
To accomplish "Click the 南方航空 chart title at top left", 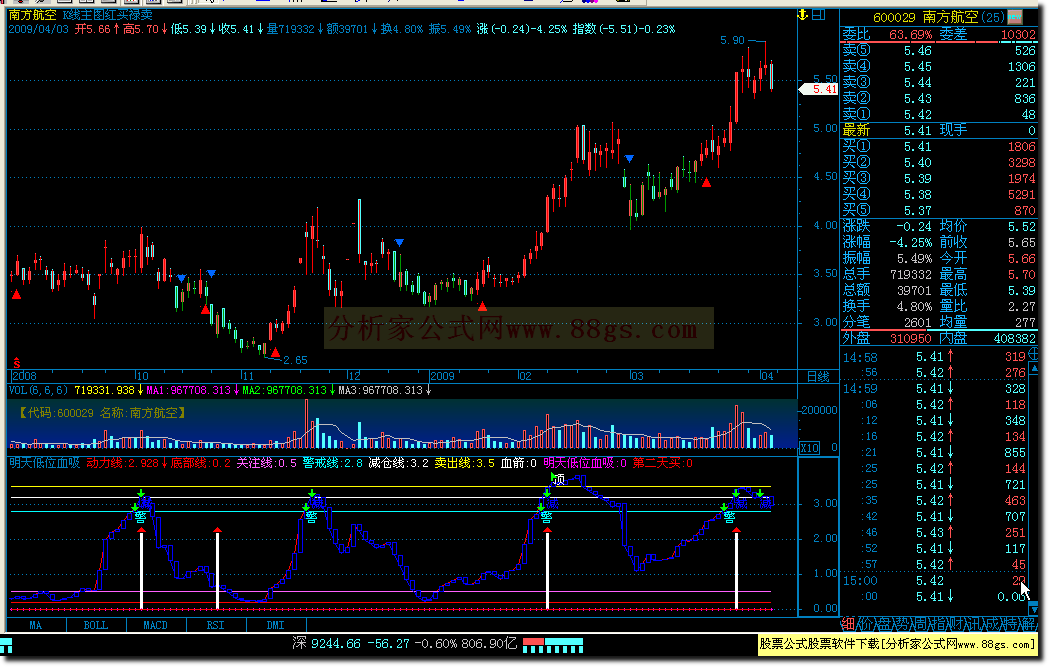I will (x=32, y=15).
